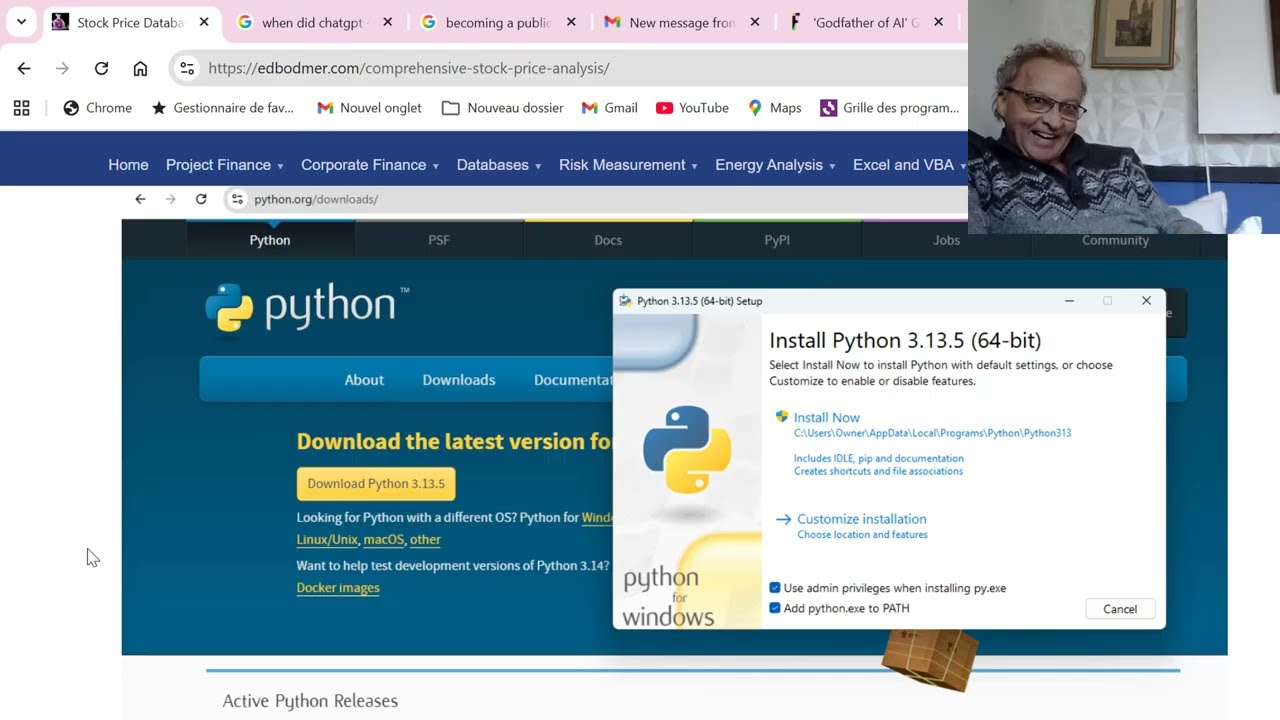Expand the Risk Measurement menu
1280x720 pixels.
click(628, 165)
